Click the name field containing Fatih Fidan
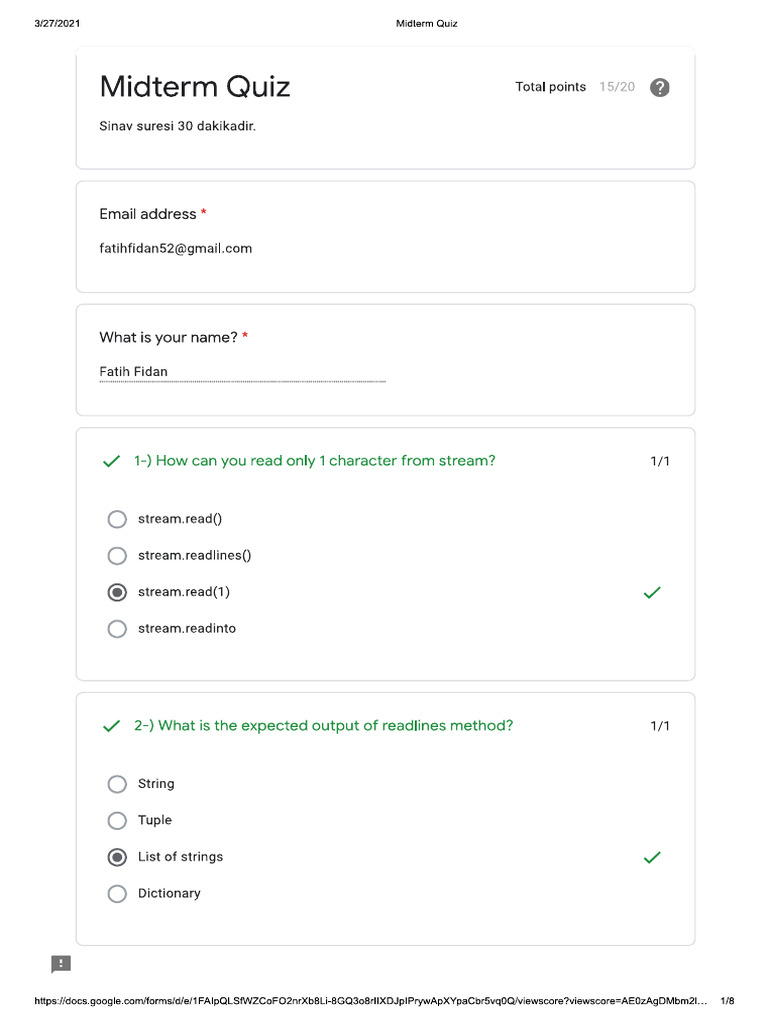 pos(242,372)
